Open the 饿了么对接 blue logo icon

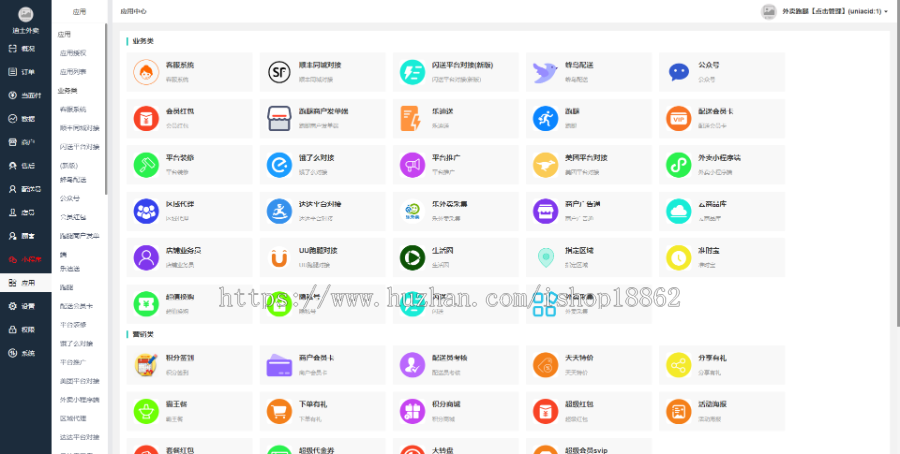[280, 165]
